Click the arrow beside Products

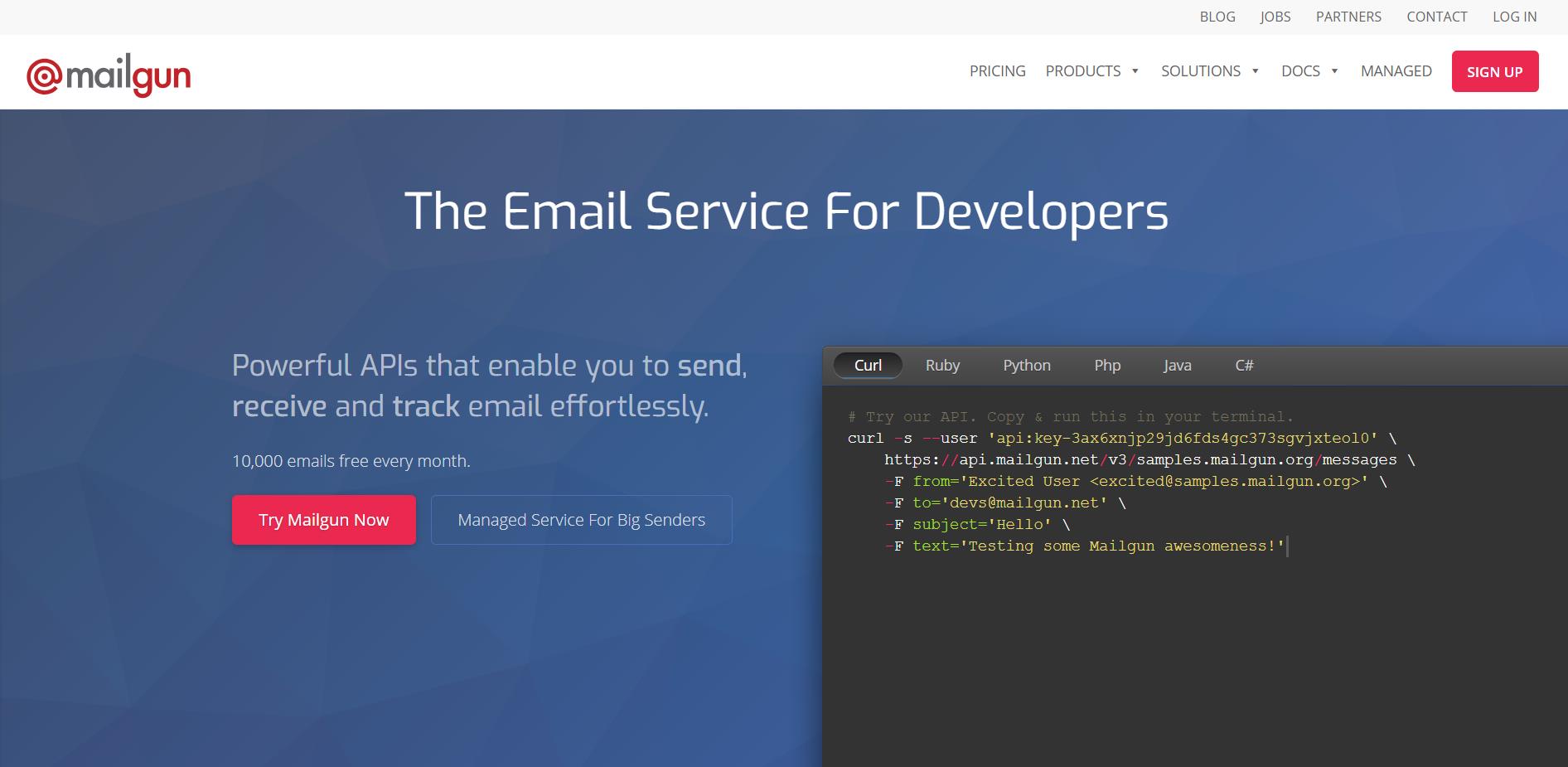pos(1135,71)
